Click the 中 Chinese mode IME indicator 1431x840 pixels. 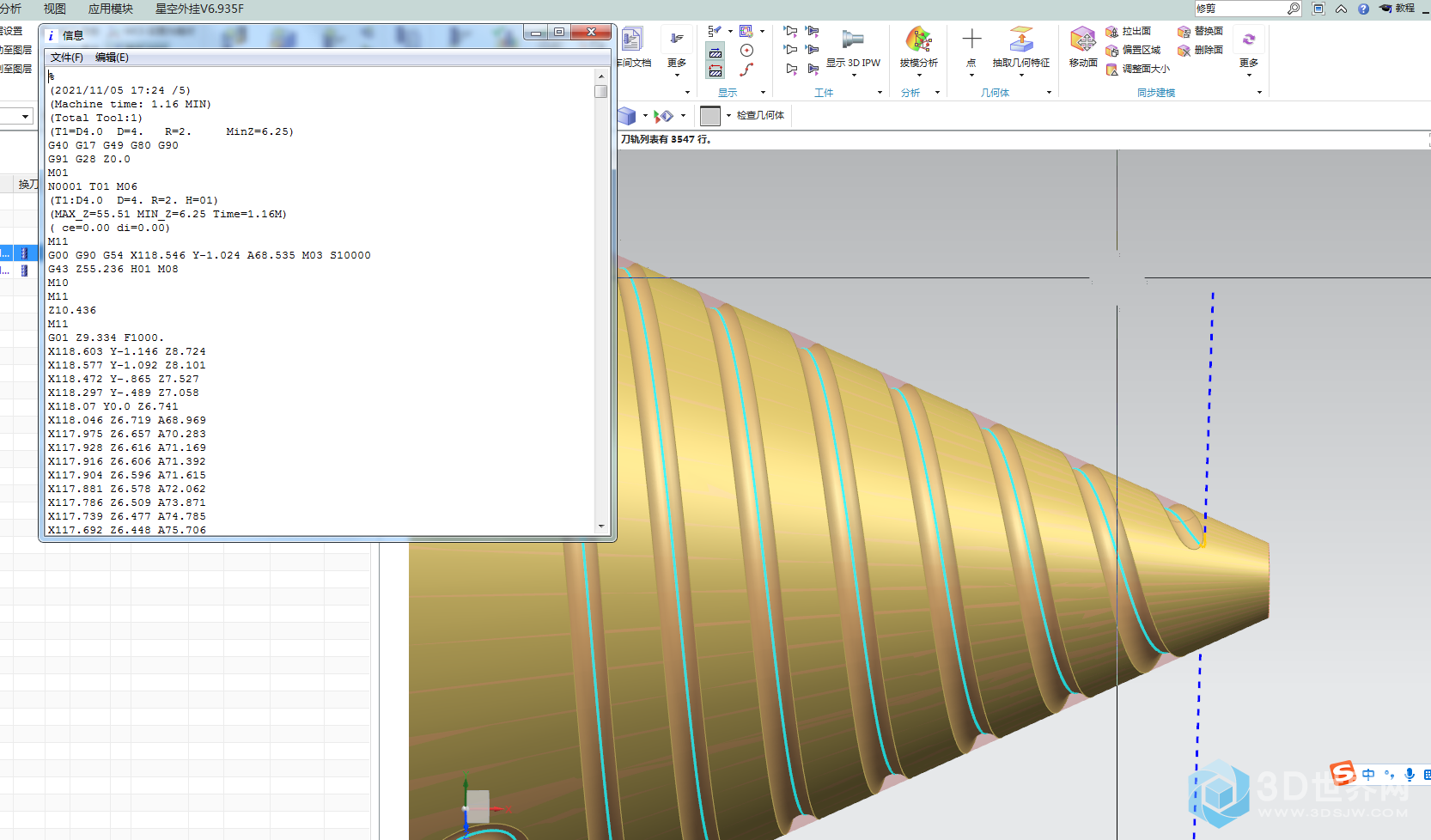[1368, 775]
